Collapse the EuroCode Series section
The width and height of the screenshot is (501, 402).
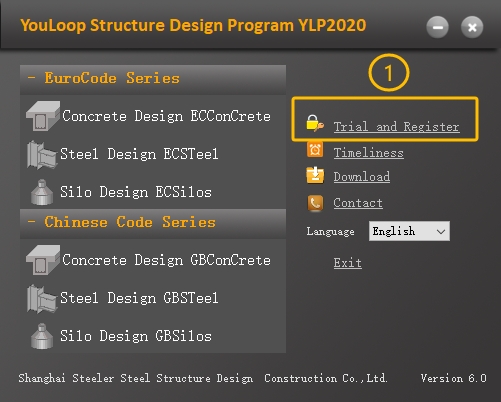(x=32, y=78)
